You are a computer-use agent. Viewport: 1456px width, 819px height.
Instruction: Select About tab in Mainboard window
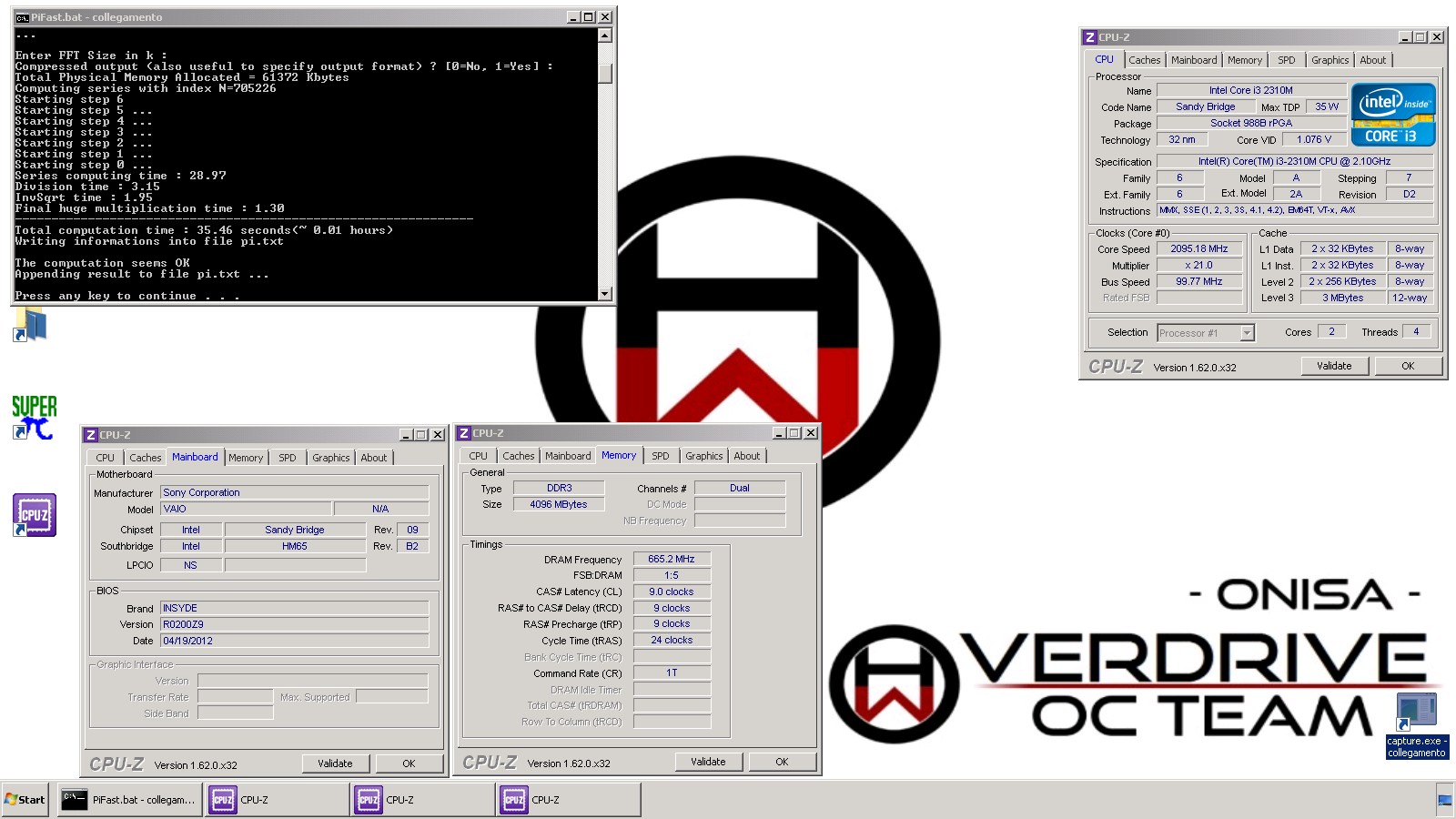click(373, 458)
